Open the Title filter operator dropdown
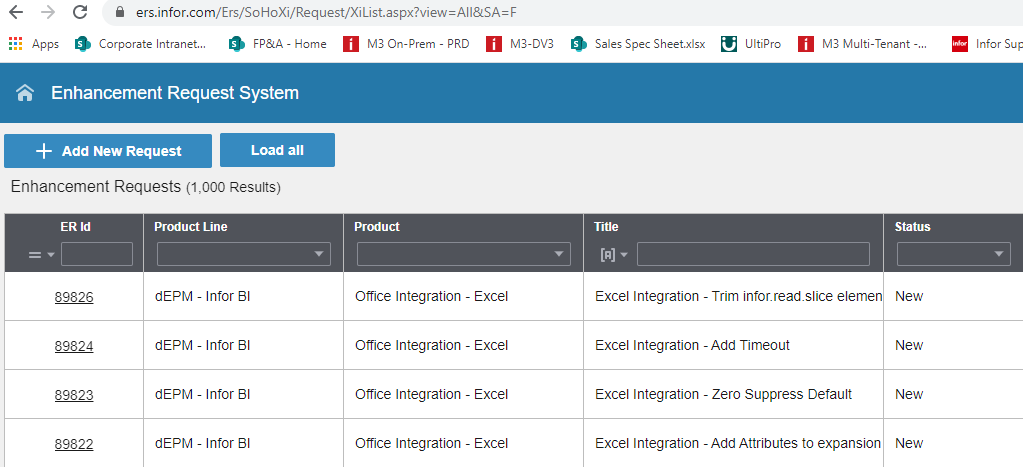 click(x=614, y=254)
